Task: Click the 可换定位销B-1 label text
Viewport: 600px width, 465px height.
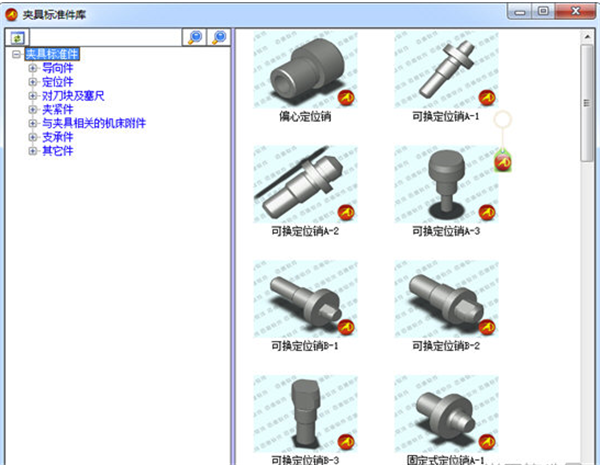Action: 305,346
